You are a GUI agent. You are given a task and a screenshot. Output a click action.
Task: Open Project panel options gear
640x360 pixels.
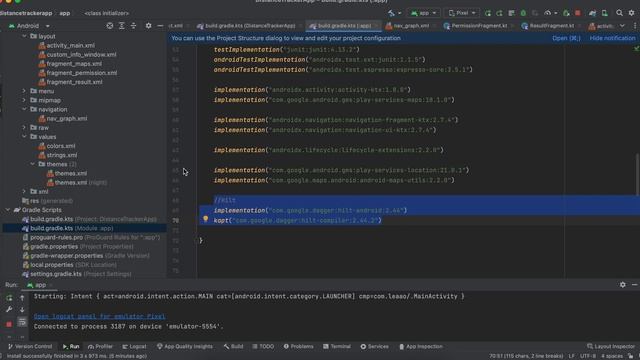[148, 26]
